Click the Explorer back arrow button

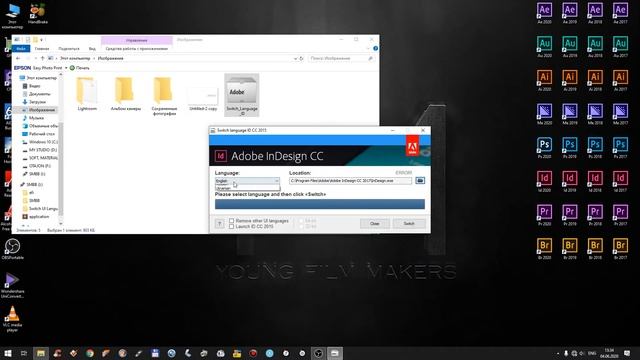click(18, 58)
